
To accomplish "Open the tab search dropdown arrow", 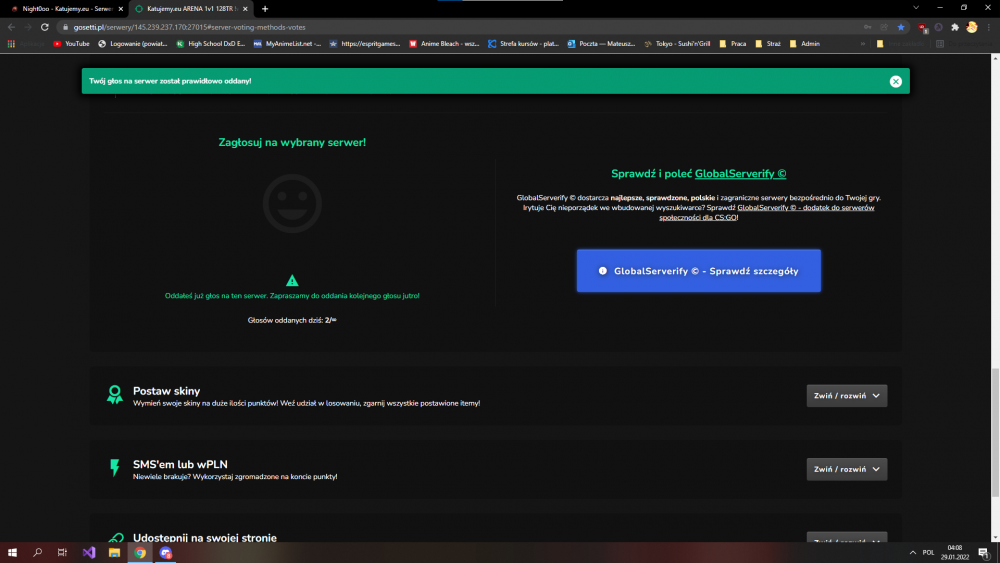I will coord(916,8).
